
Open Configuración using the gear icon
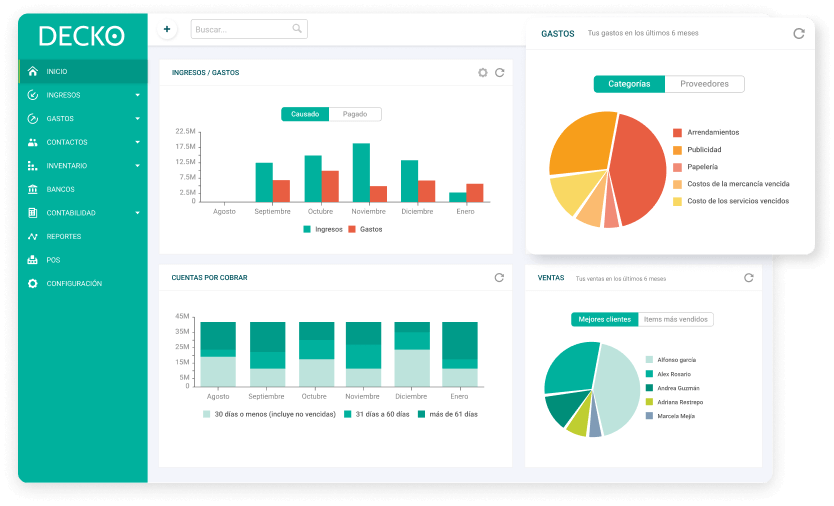point(33,284)
